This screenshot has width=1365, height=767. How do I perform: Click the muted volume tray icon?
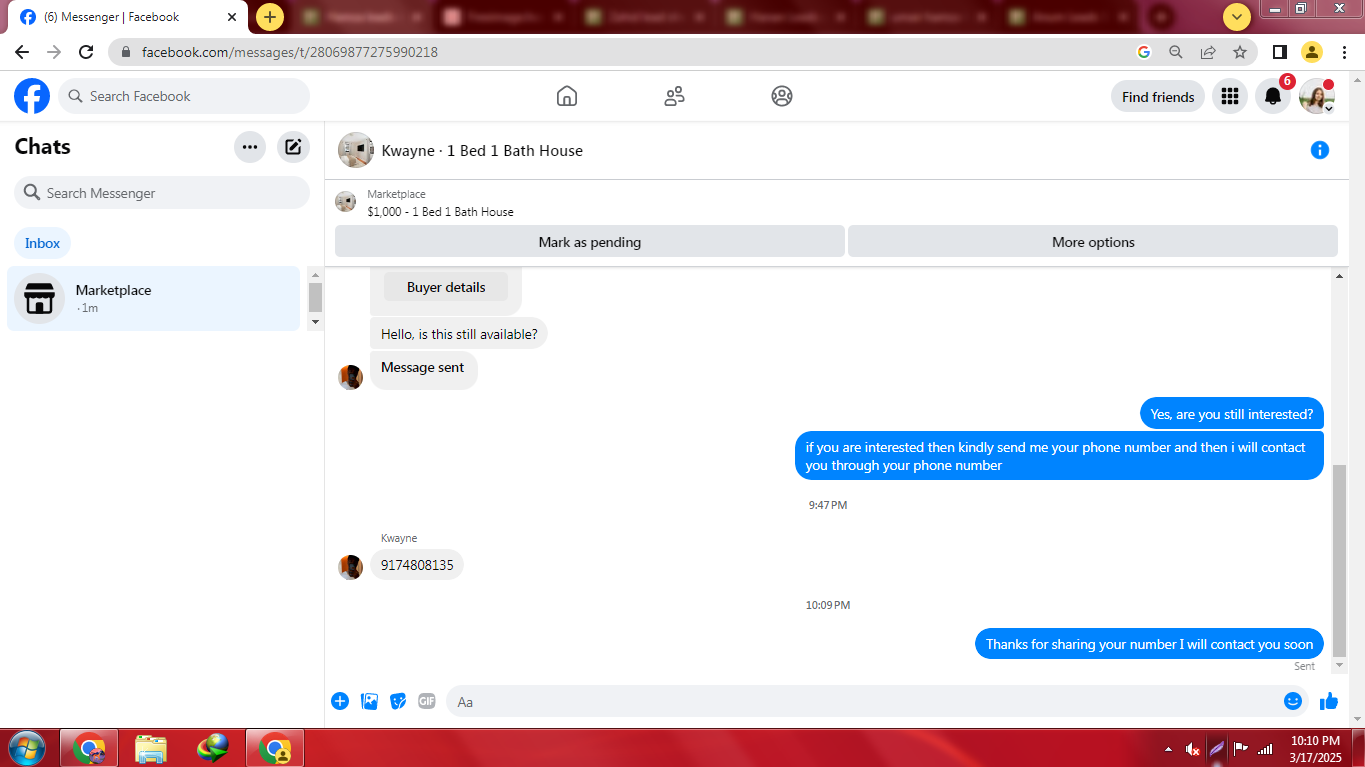[x=1192, y=749]
